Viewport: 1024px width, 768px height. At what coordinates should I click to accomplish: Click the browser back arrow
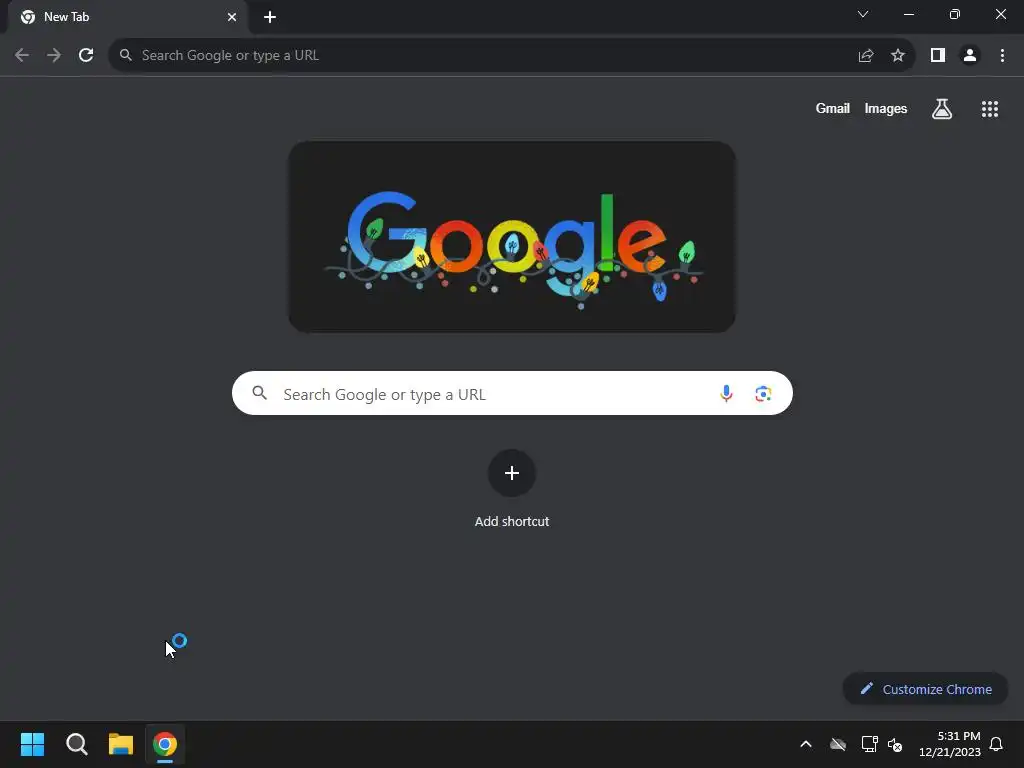pyautogui.click(x=22, y=56)
